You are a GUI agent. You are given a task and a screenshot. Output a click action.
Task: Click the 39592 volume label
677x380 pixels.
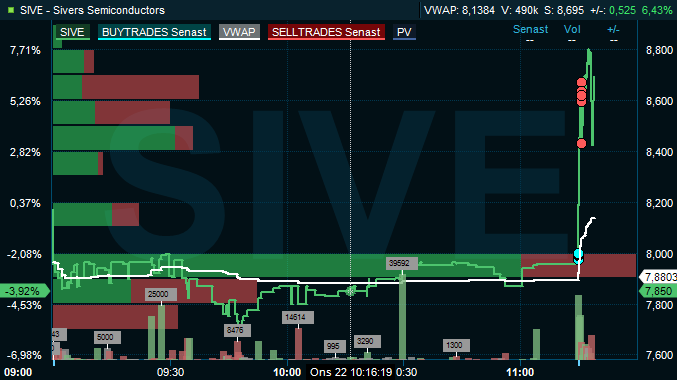pos(402,263)
